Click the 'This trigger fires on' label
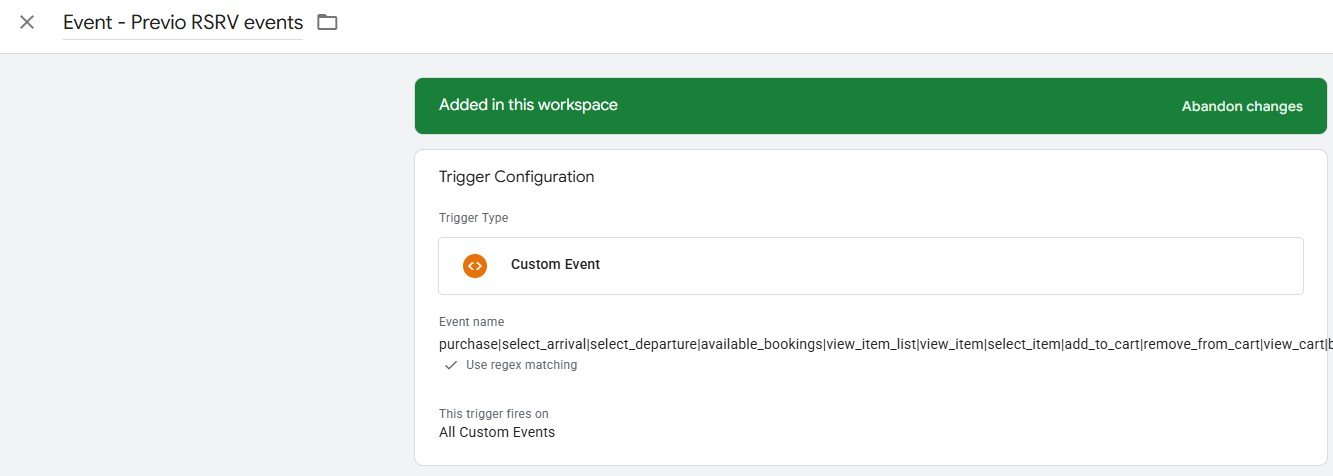Screen dimensions: 1333x476 [x=494, y=414]
